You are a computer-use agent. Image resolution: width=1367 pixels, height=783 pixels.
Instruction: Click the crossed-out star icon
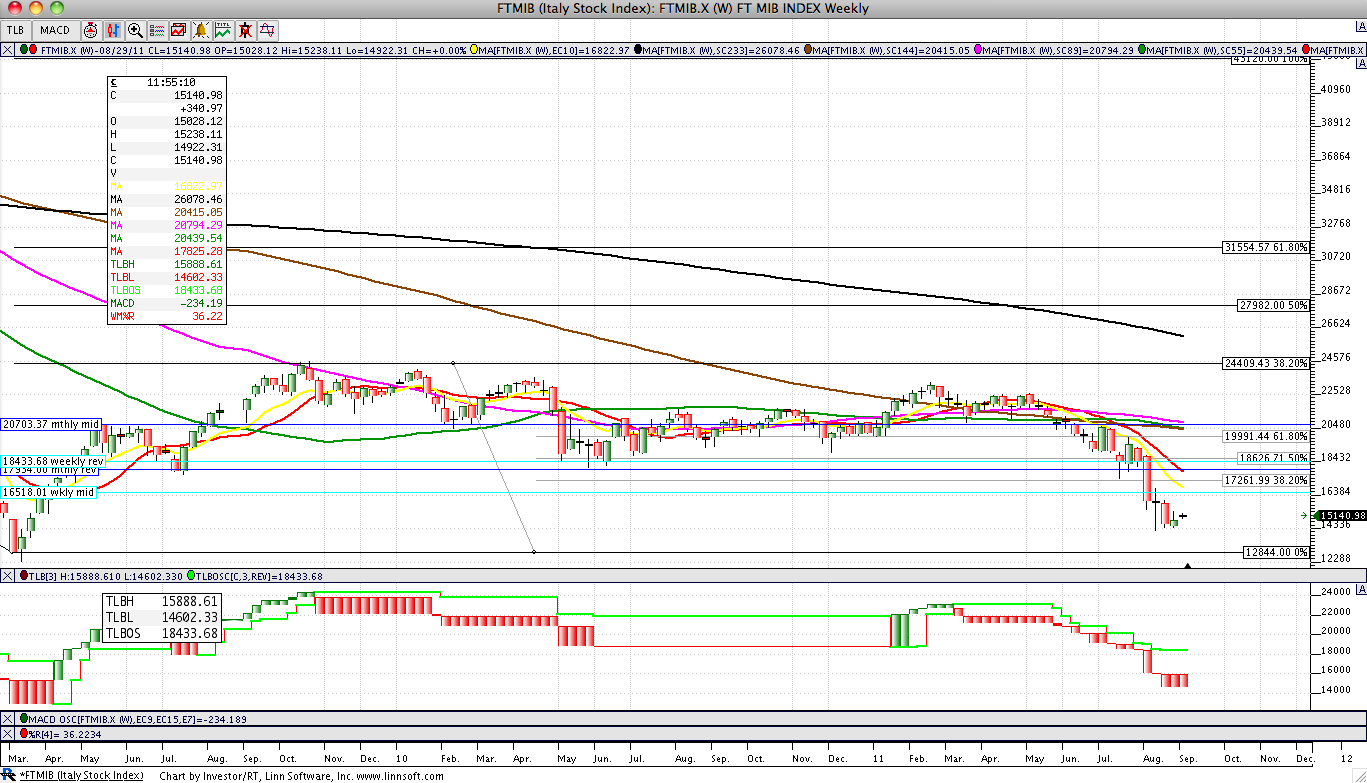(245, 30)
